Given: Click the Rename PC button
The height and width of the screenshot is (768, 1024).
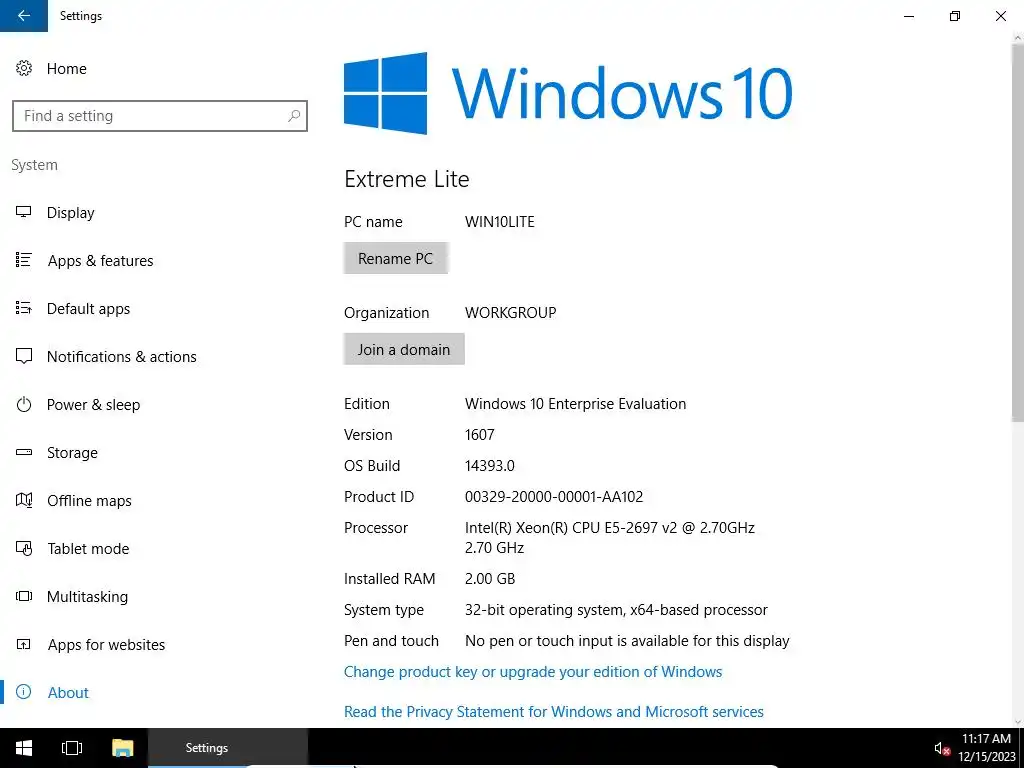Looking at the screenshot, I should tap(396, 259).
